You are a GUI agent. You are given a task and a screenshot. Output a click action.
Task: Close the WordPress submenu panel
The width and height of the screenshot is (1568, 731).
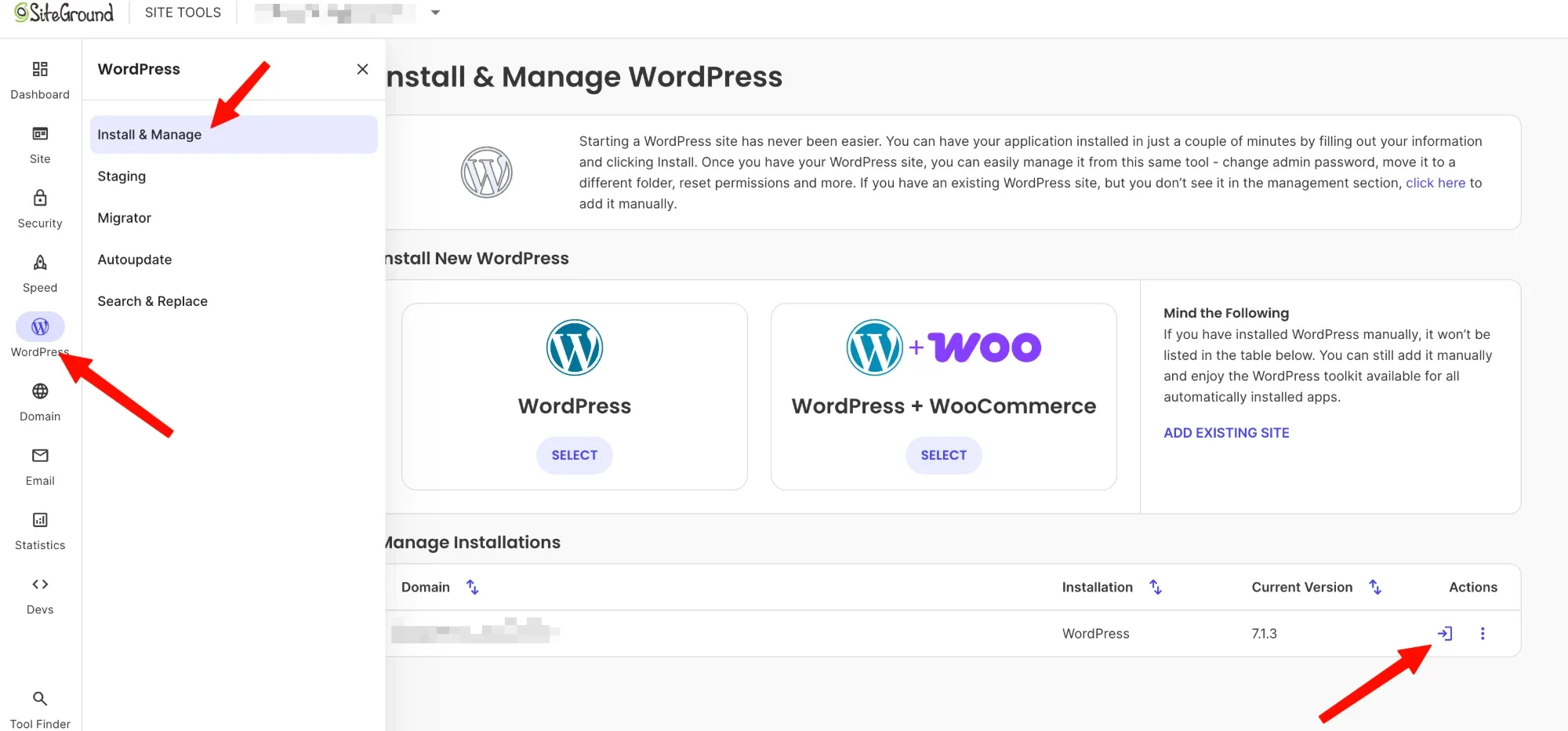[x=362, y=69]
